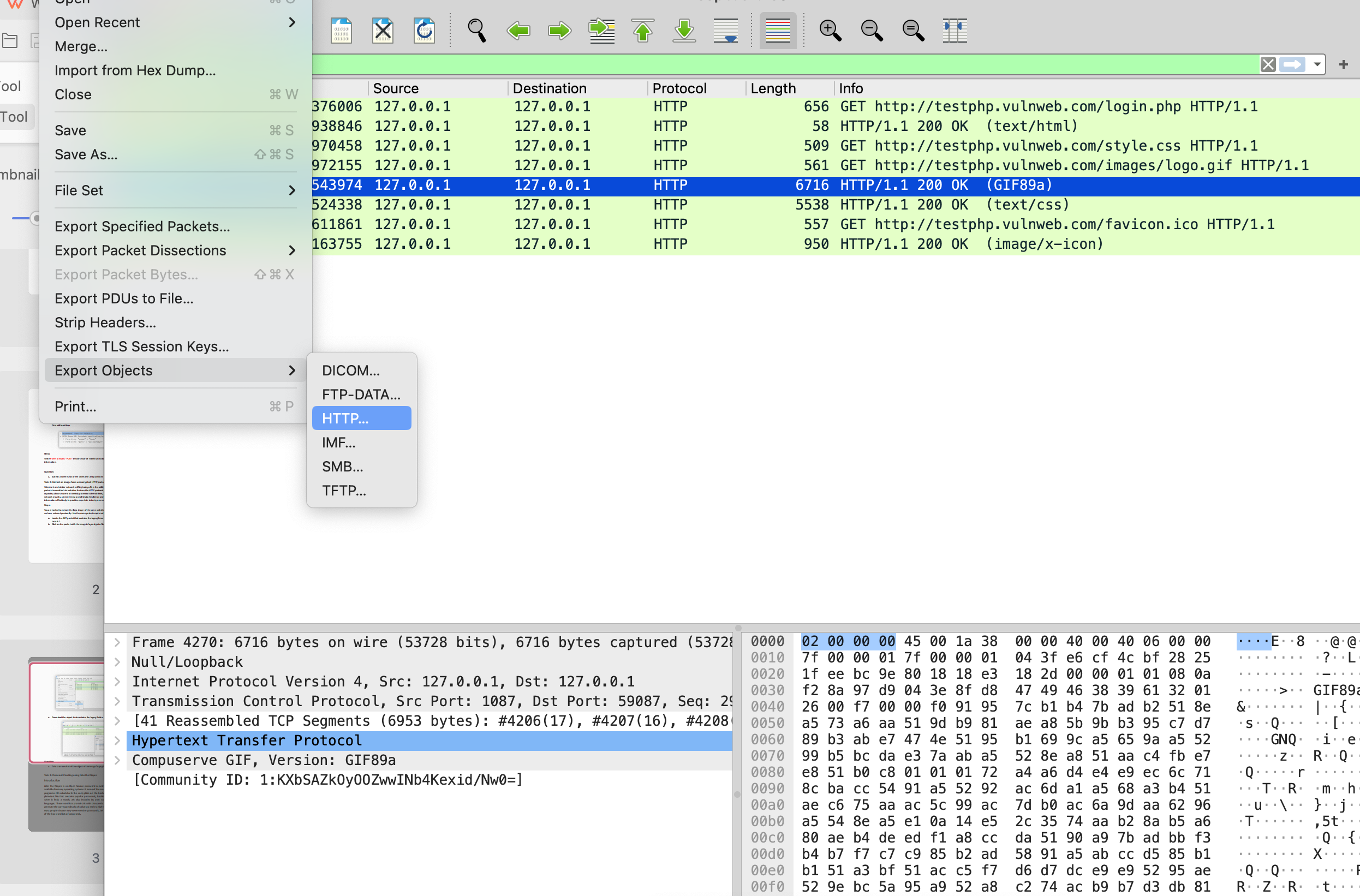1360x896 pixels.
Task: Select the GET favicon.ico packet row
Action: [836, 225]
